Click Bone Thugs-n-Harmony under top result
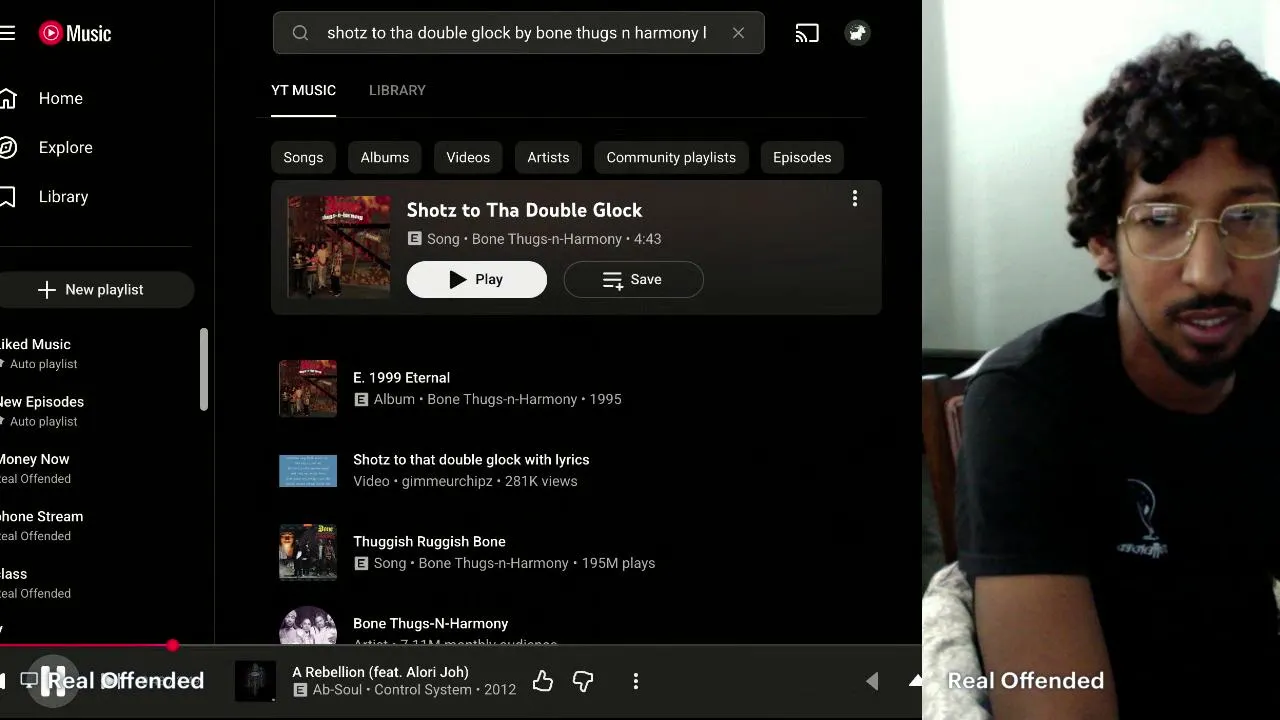This screenshot has width=1280, height=720. (547, 239)
